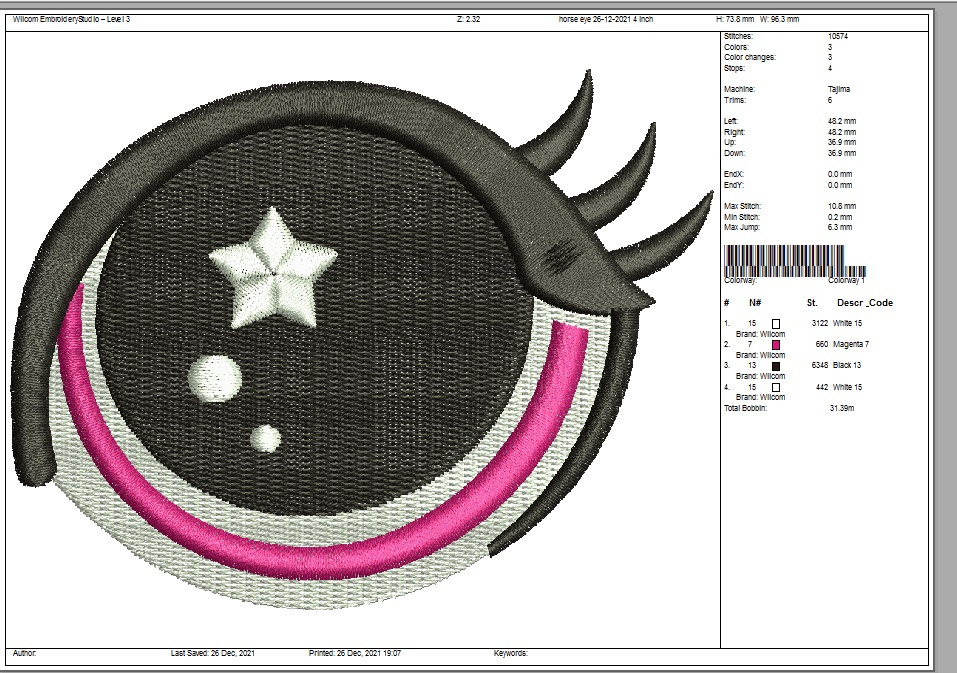Click the white swatch in color row 4
Image resolution: width=957 pixels, height=673 pixels.
775,387
